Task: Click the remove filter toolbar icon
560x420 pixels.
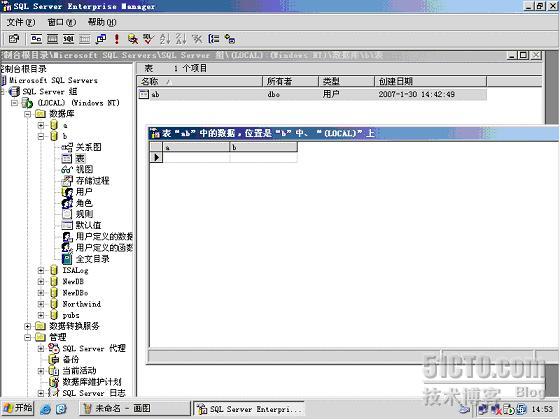Action: 197,39
